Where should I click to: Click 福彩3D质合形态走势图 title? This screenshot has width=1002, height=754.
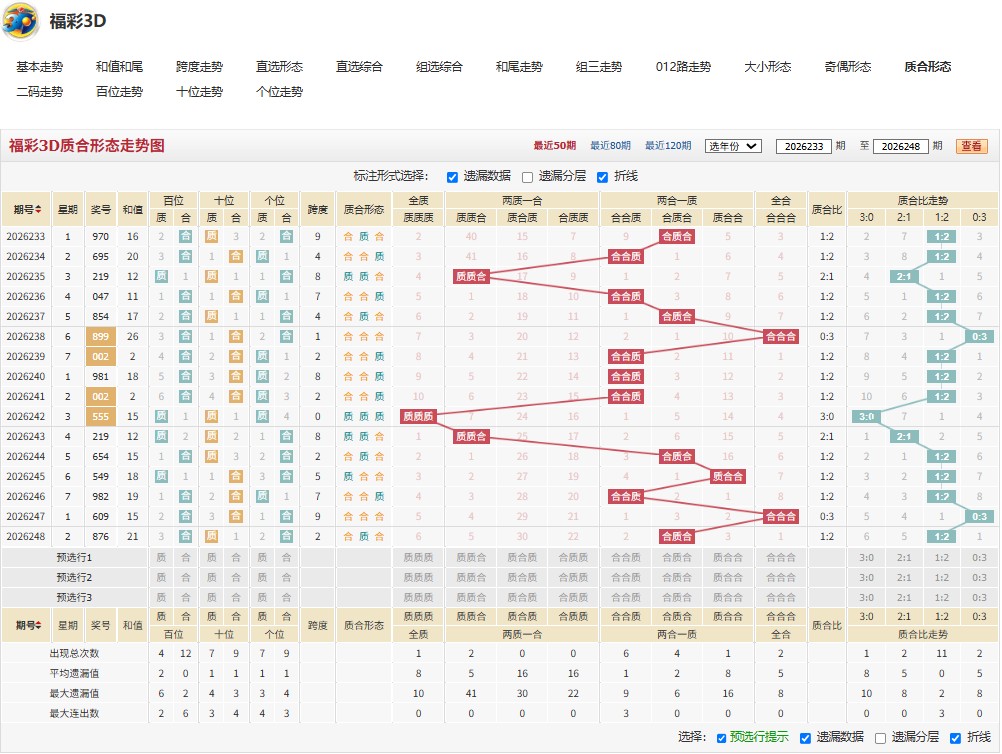(86, 146)
